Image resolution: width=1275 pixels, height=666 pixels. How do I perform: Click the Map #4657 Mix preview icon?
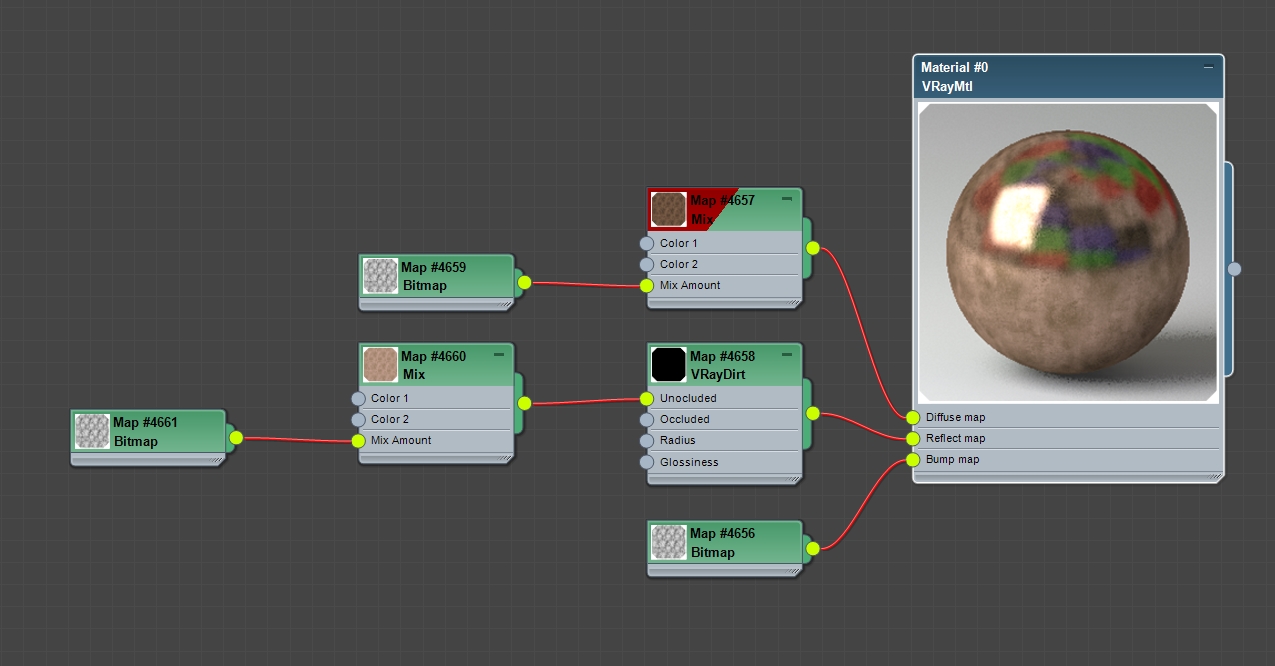(668, 208)
